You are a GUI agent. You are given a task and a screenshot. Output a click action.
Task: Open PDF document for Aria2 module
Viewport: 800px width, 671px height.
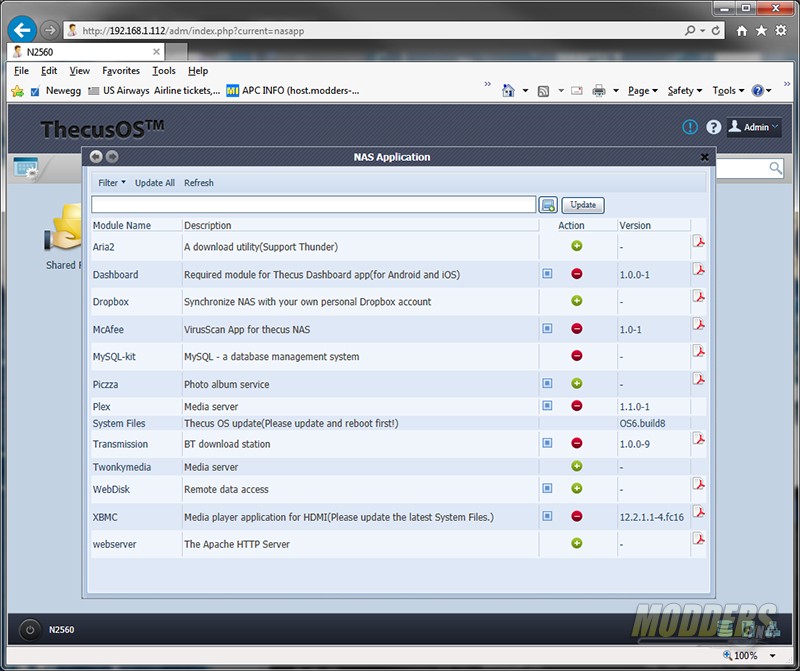pyautogui.click(x=698, y=241)
